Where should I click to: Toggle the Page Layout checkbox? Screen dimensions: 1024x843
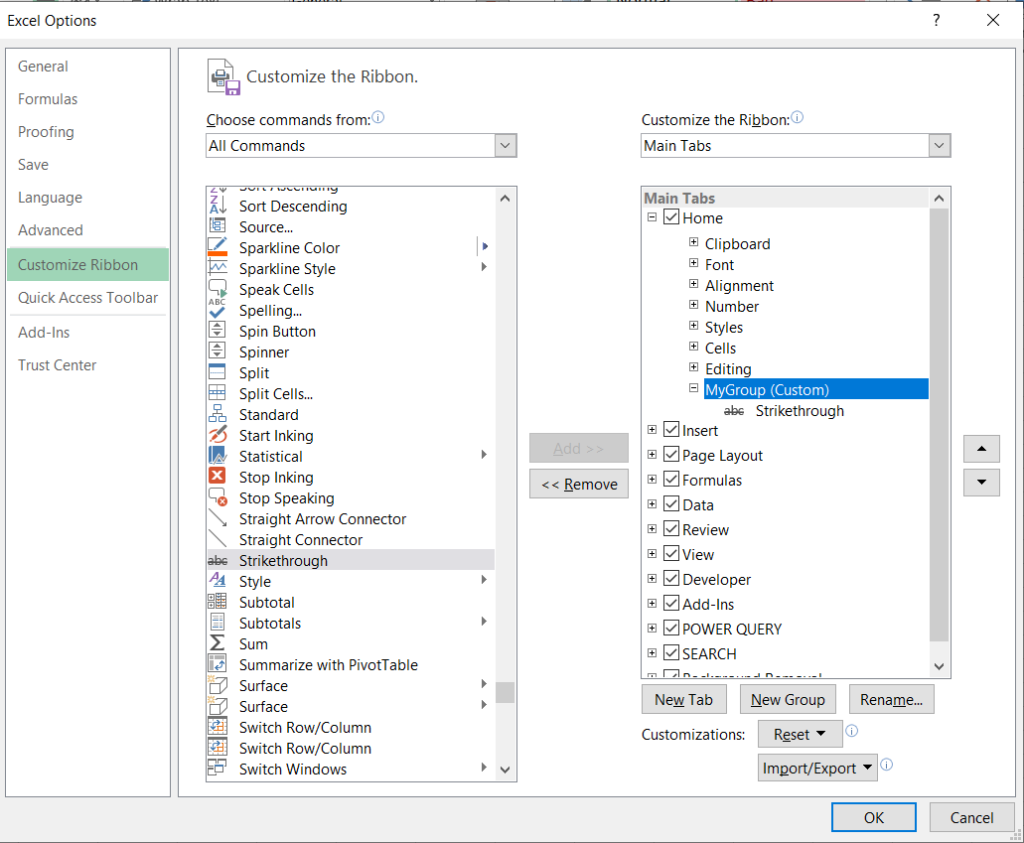pyautogui.click(x=671, y=455)
